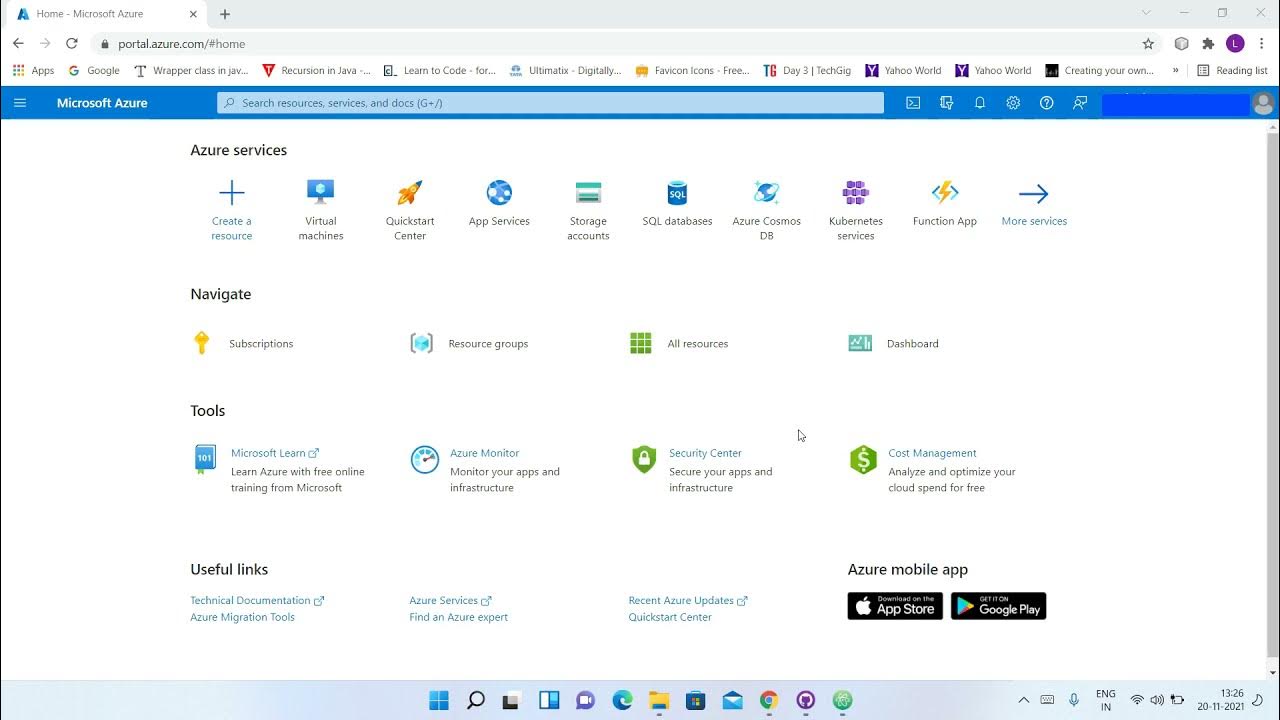This screenshot has width=1280, height=720.
Task: Open portal Settings gear icon
Action: (x=1013, y=103)
